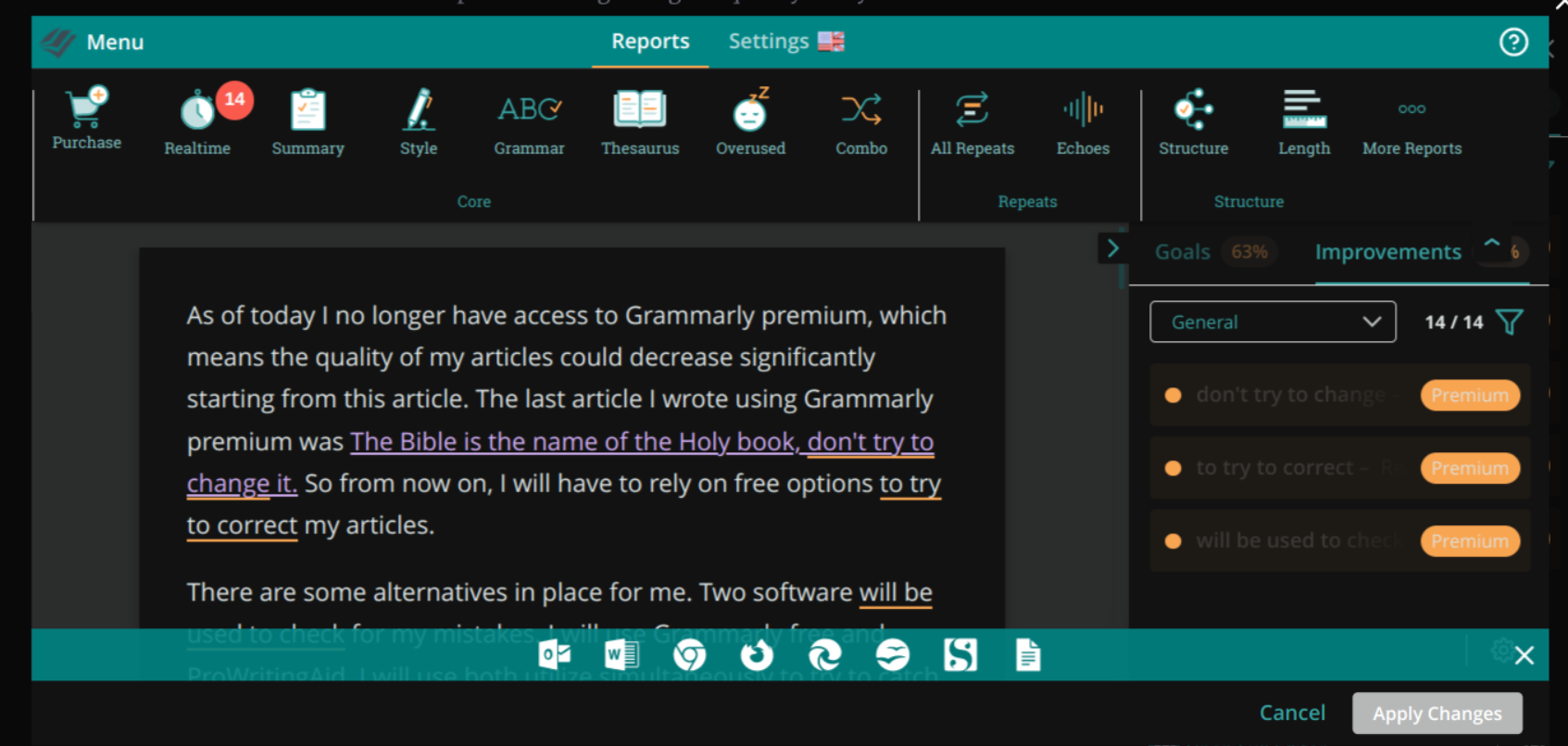
Task: Click the Word integration icon
Action: tap(621, 655)
